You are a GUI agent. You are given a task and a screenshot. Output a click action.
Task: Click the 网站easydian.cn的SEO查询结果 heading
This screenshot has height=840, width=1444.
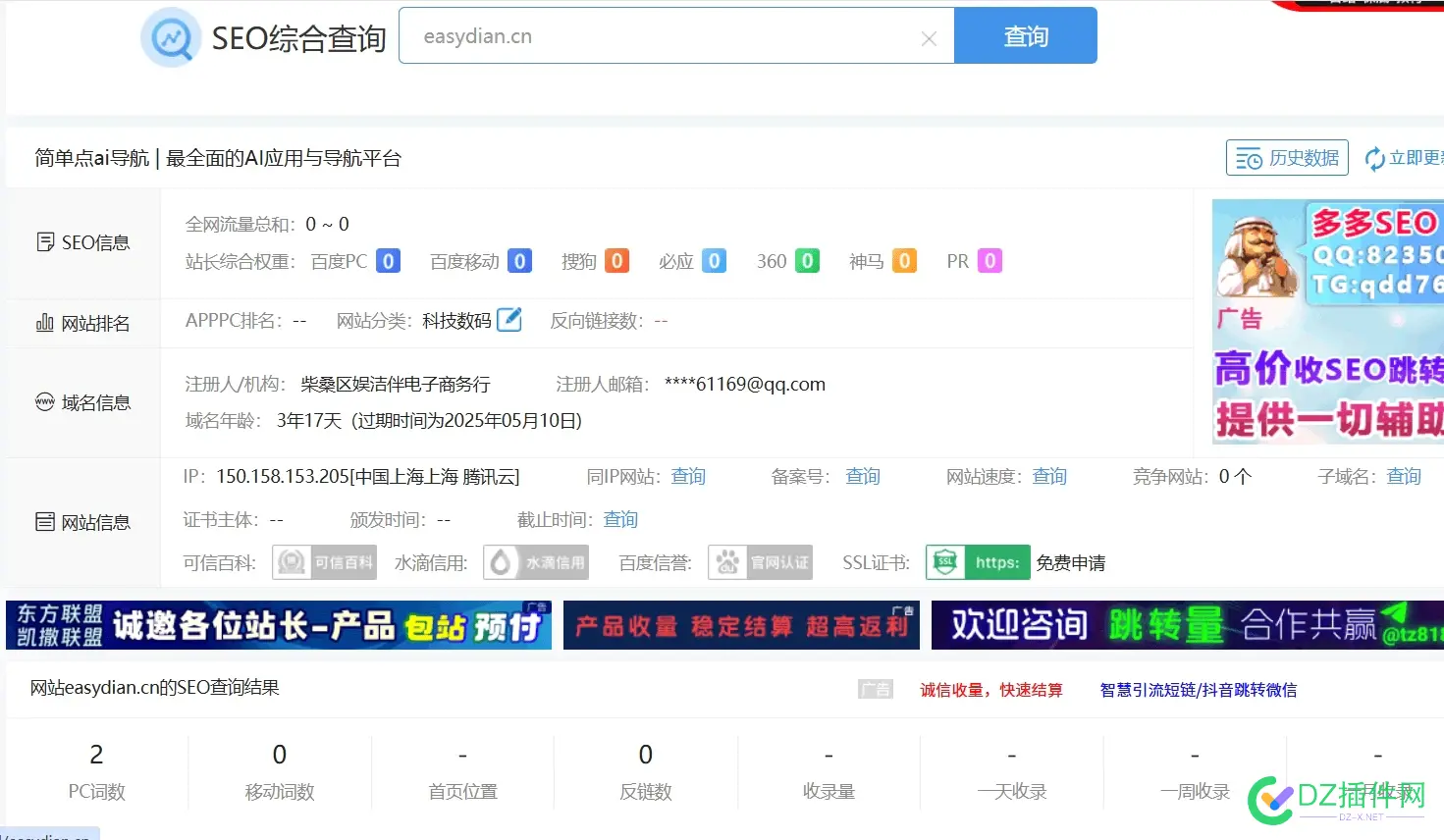pos(155,688)
